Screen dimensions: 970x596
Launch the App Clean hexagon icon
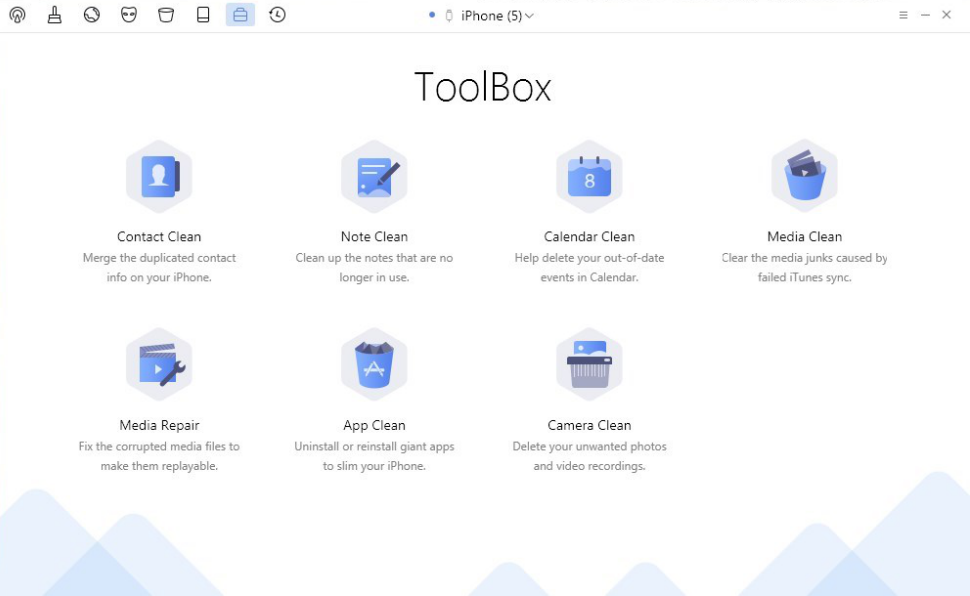[x=374, y=365]
